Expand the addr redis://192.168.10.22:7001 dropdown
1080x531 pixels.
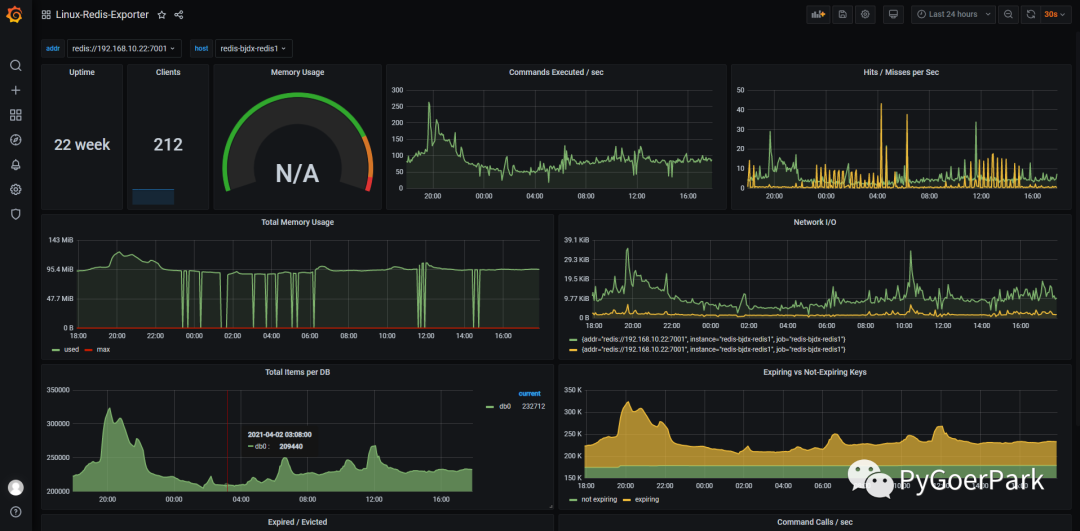pyautogui.click(x=125, y=48)
